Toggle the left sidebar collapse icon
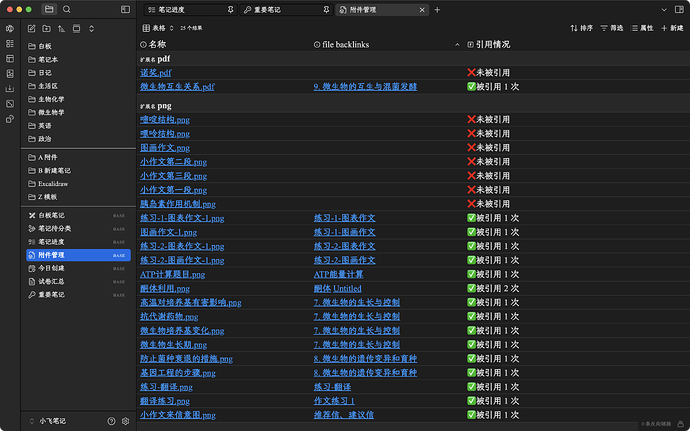 click(124, 9)
